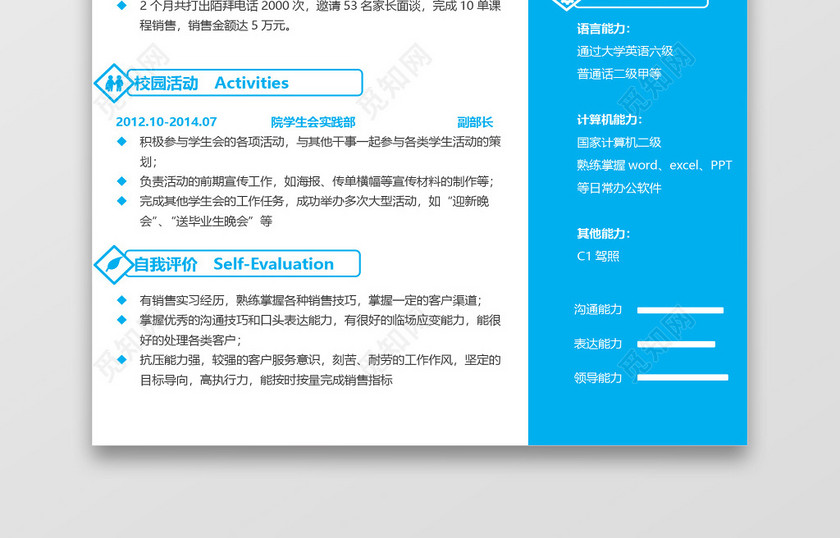Click the 其他能力 label
840x538 pixels.
click(x=603, y=234)
